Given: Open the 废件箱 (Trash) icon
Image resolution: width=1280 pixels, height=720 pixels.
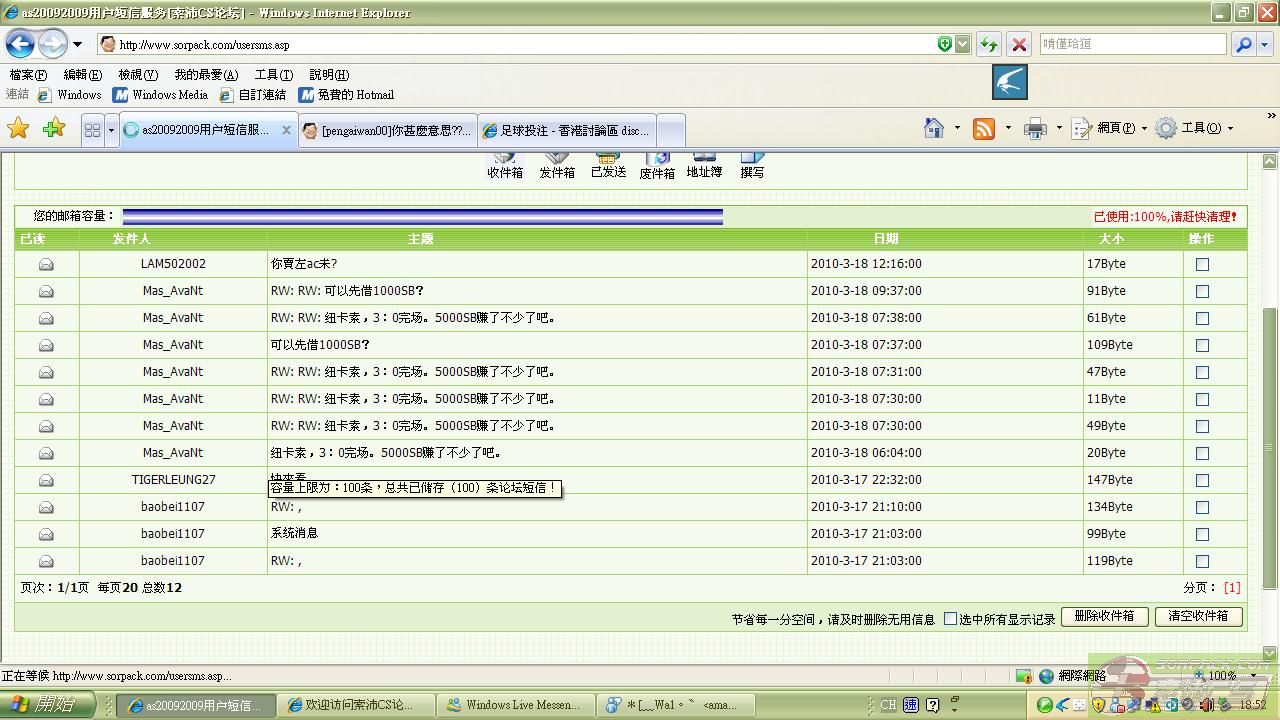Looking at the screenshot, I should [x=657, y=163].
